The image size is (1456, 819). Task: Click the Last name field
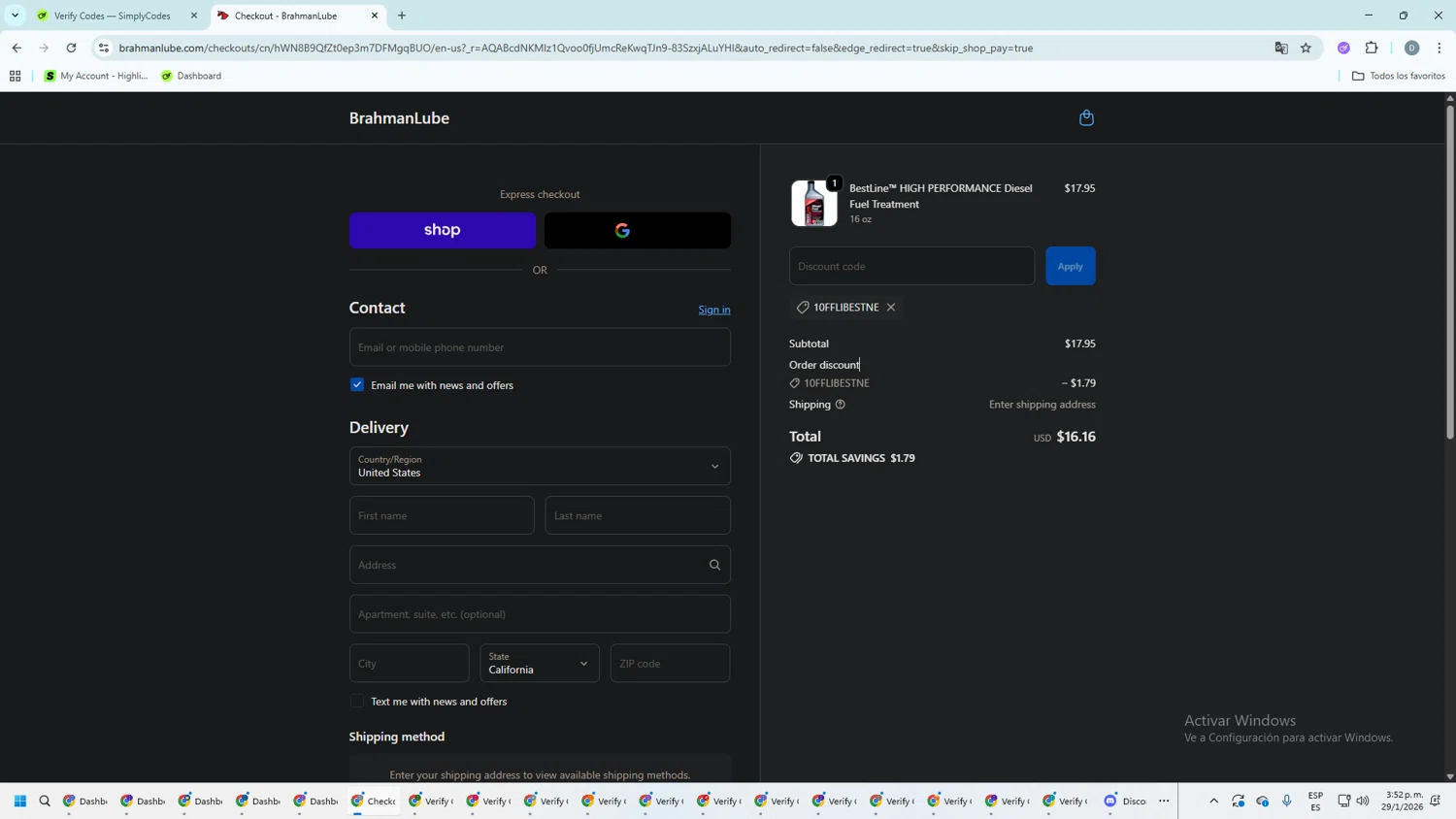638,515
